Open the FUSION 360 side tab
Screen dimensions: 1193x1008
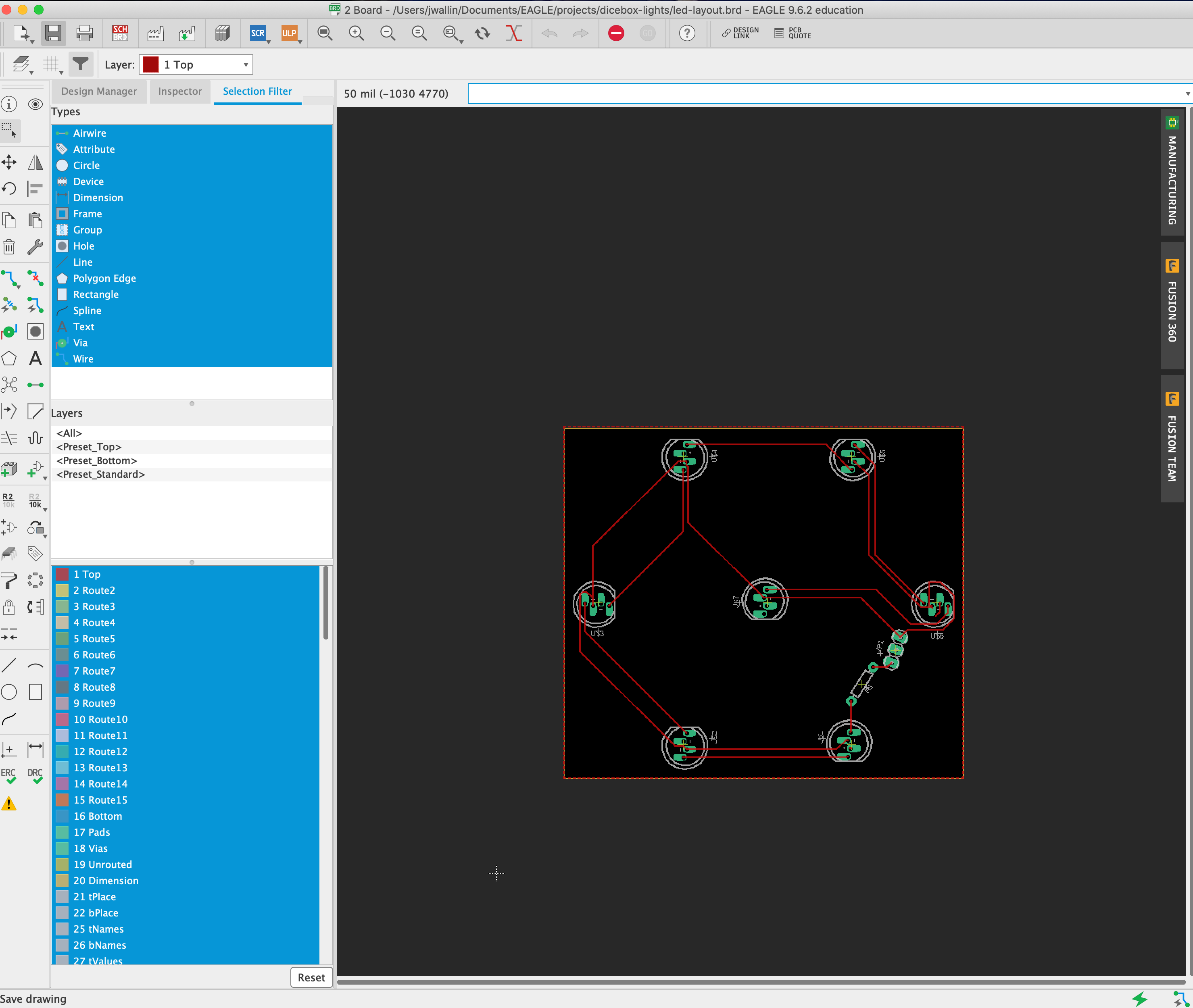tap(1172, 305)
